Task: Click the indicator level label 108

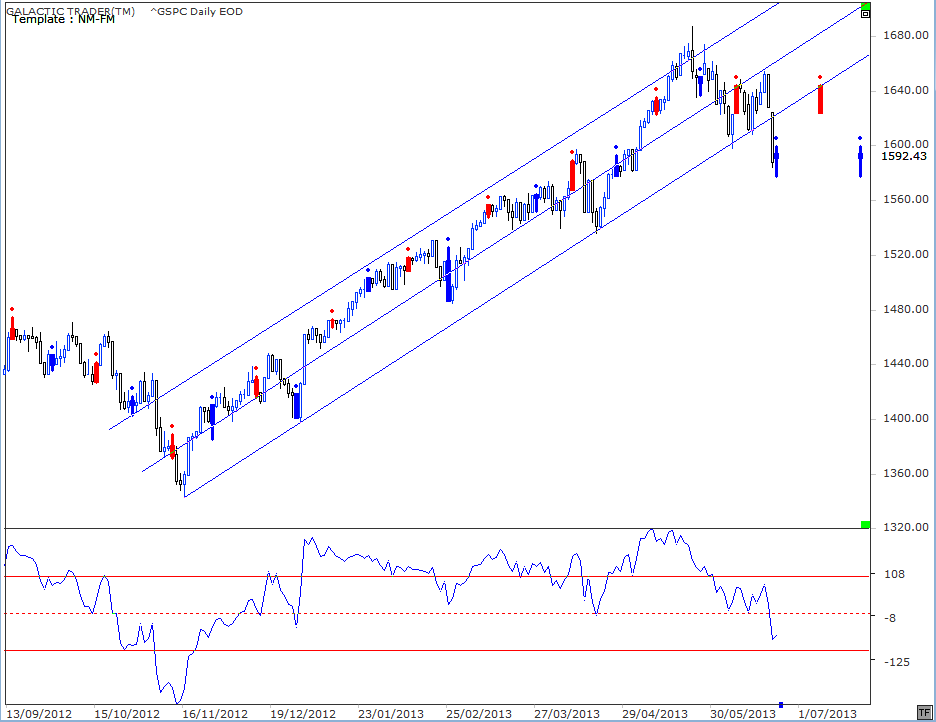Action: pyautogui.click(x=894, y=575)
